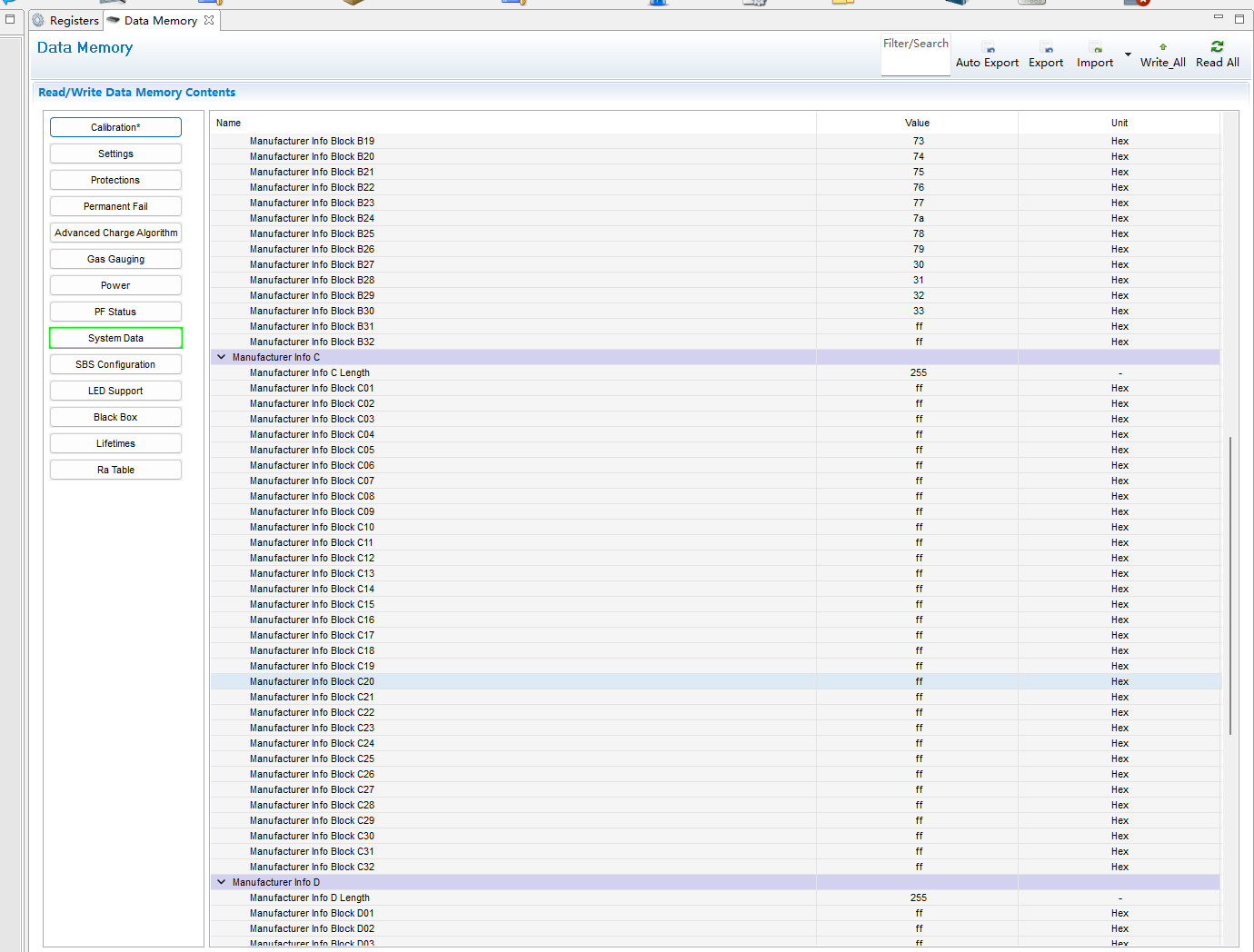This screenshot has width=1254, height=952.
Task: Click the ff value of Block C22
Action: [x=918, y=712]
